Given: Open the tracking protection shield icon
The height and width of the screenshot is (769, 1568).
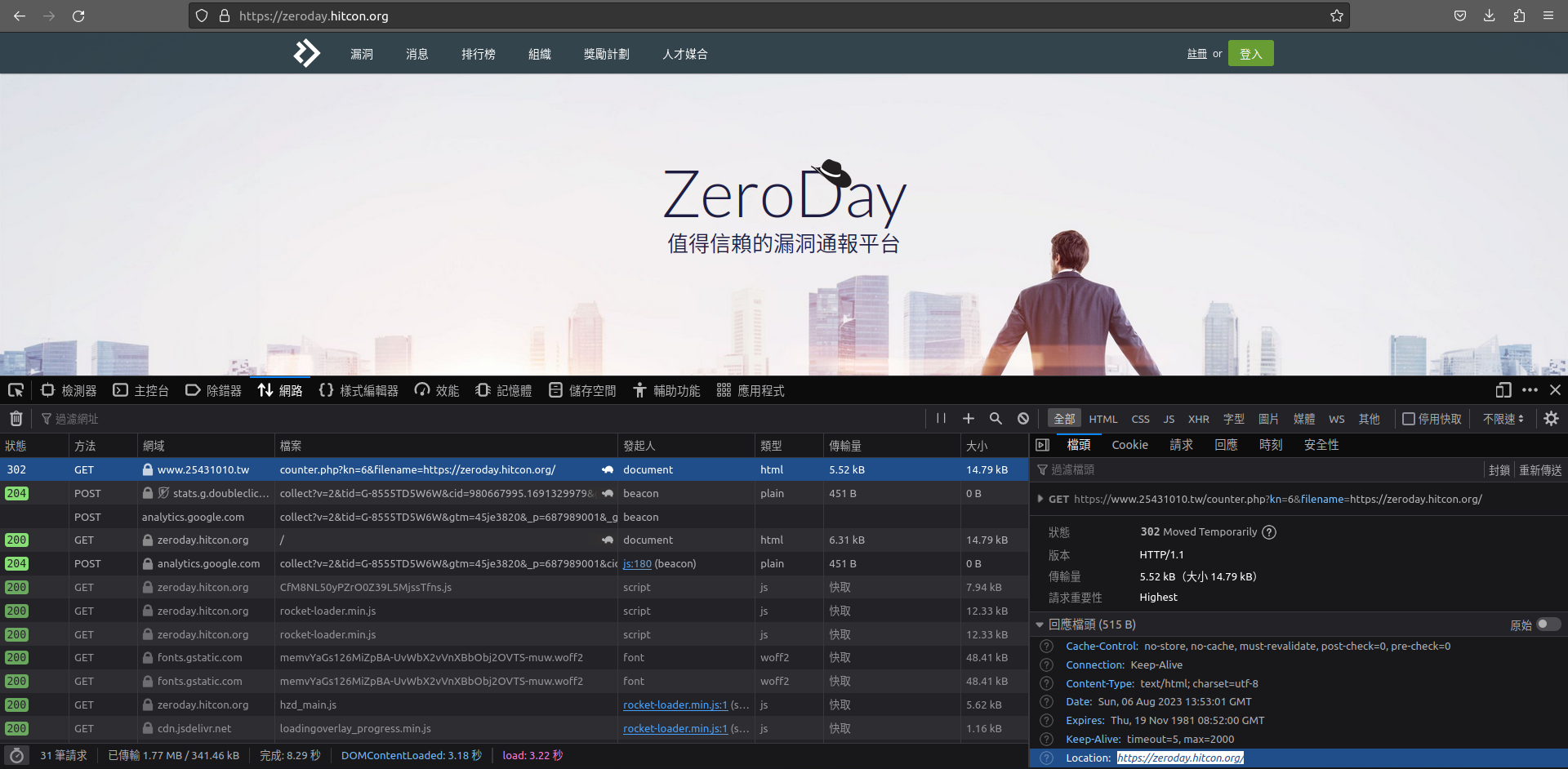Looking at the screenshot, I should click(202, 16).
